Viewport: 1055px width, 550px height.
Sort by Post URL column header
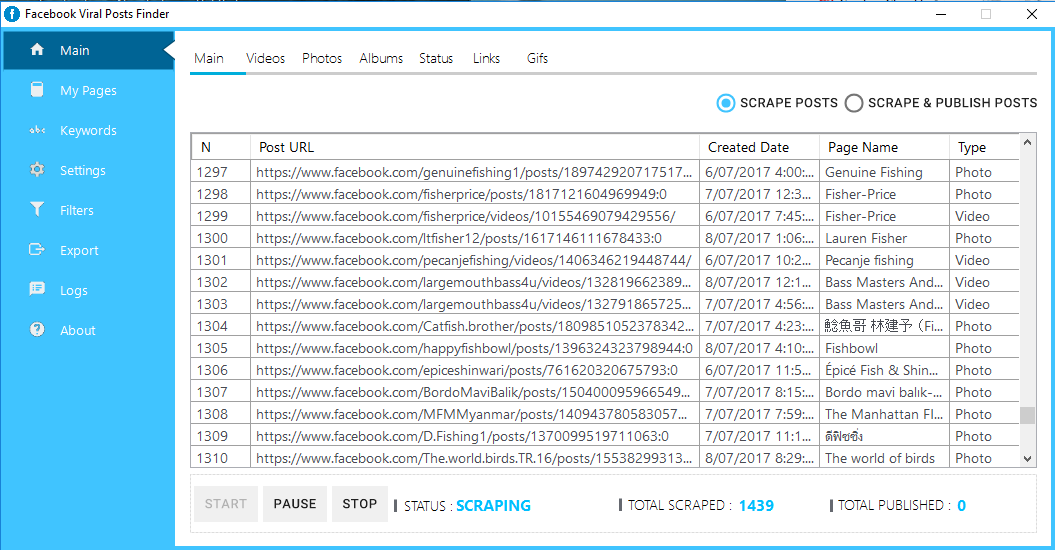pos(475,147)
